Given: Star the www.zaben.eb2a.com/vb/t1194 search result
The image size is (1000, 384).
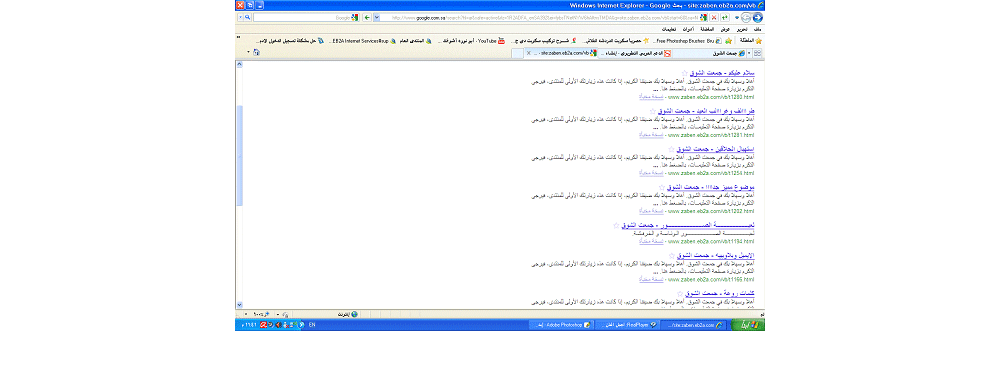Looking at the screenshot, I should click(x=616, y=226).
